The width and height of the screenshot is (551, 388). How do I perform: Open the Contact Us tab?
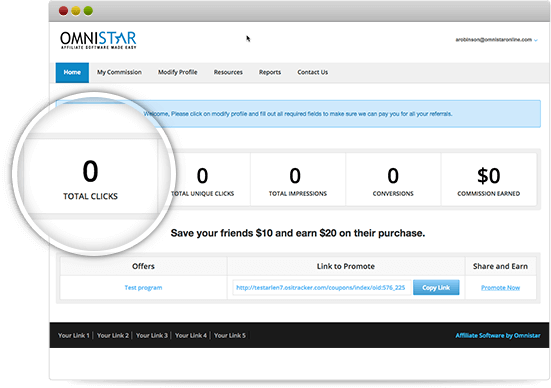tap(312, 72)
